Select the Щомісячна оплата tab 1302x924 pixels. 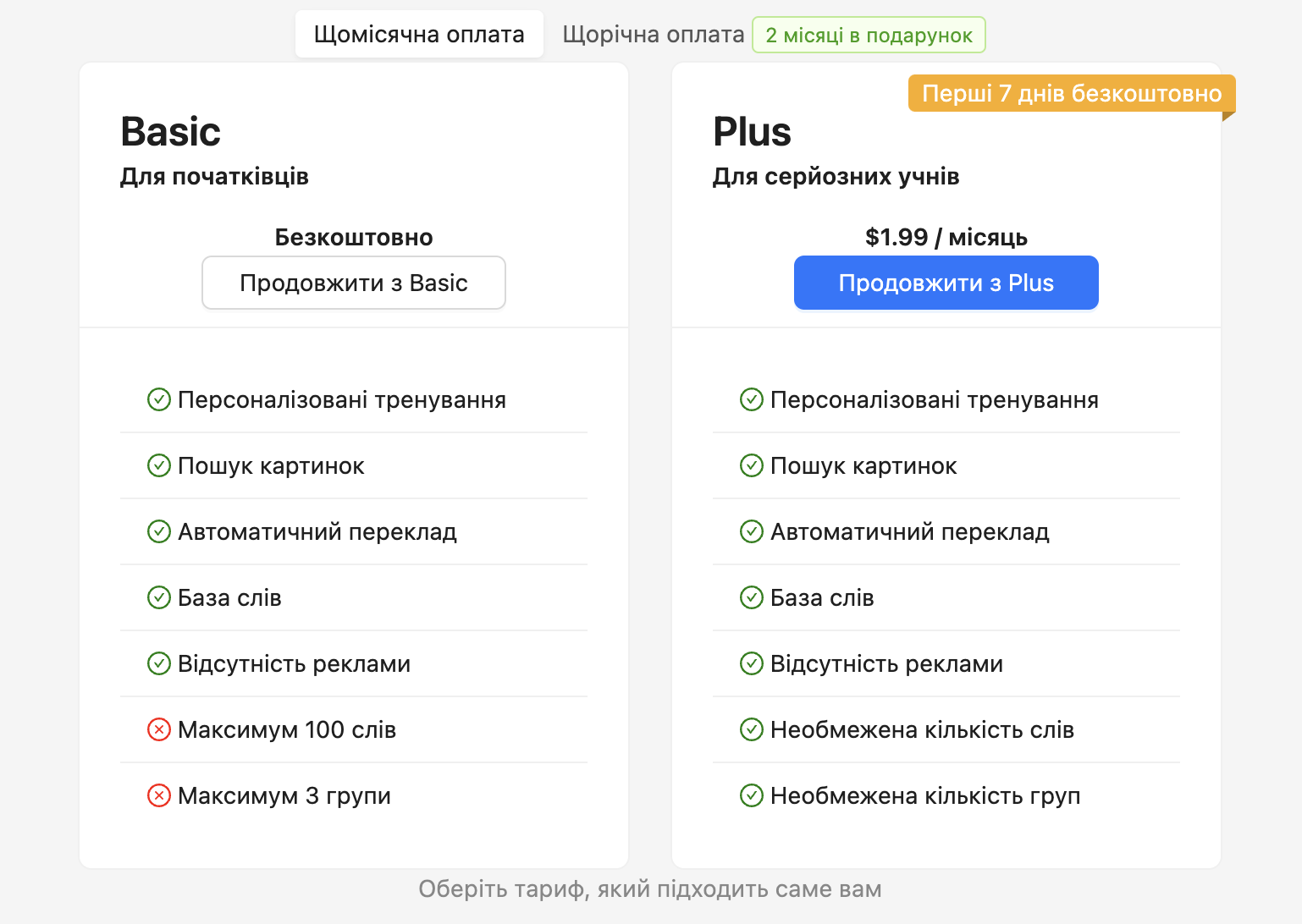tap(419, 34)
